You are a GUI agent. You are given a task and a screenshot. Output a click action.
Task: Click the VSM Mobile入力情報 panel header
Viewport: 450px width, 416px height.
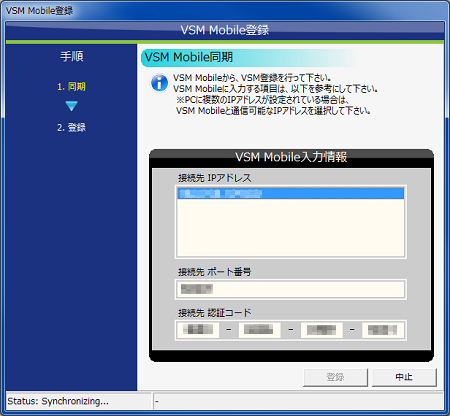(x=291, y=157)
